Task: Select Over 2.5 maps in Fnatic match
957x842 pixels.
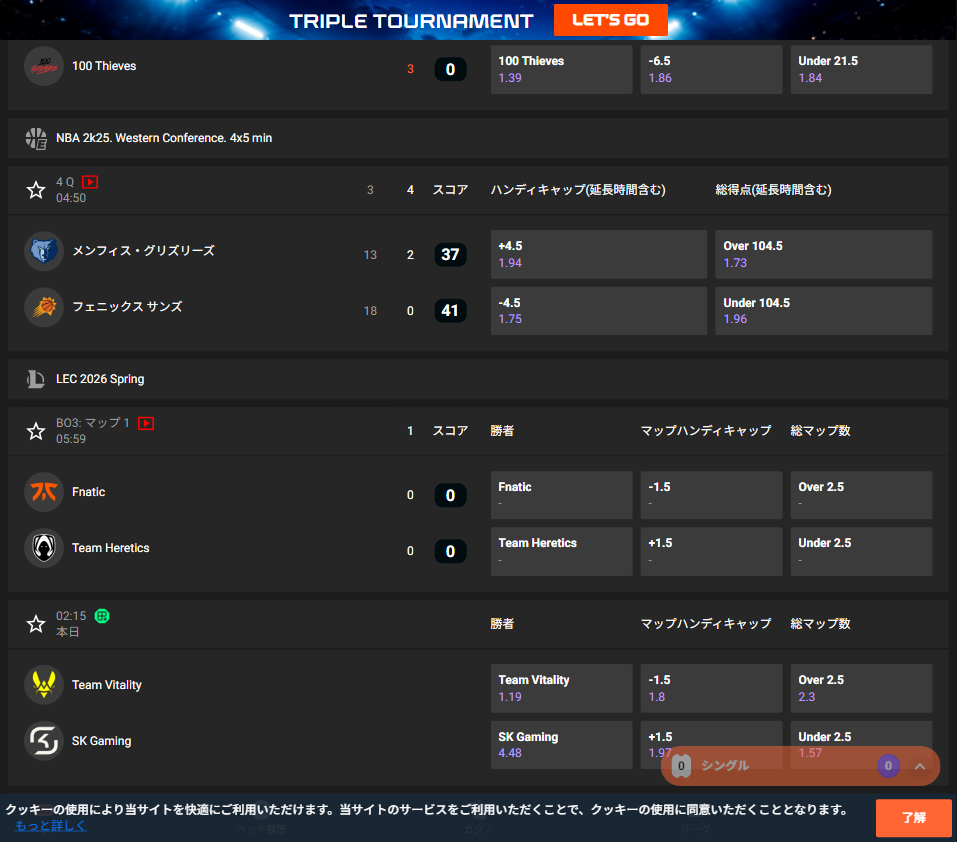Action: coord(861,495)
